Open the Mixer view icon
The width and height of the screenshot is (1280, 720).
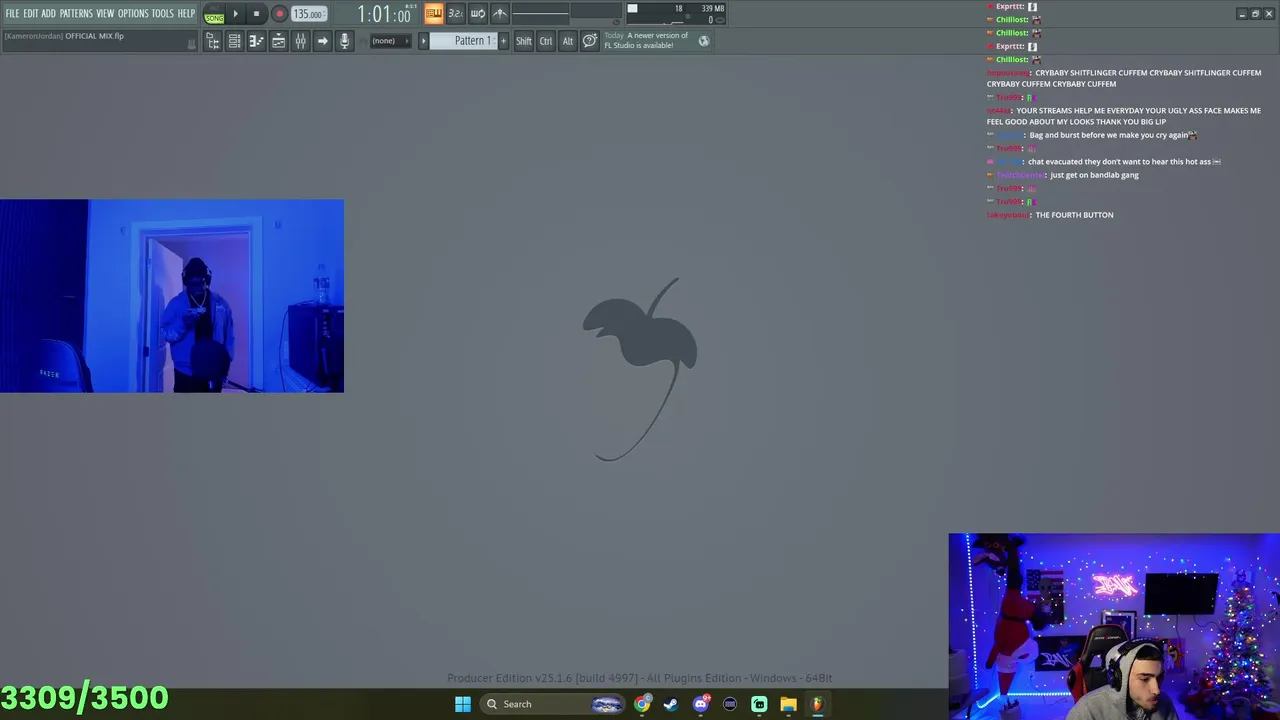(x=300, y=41)
